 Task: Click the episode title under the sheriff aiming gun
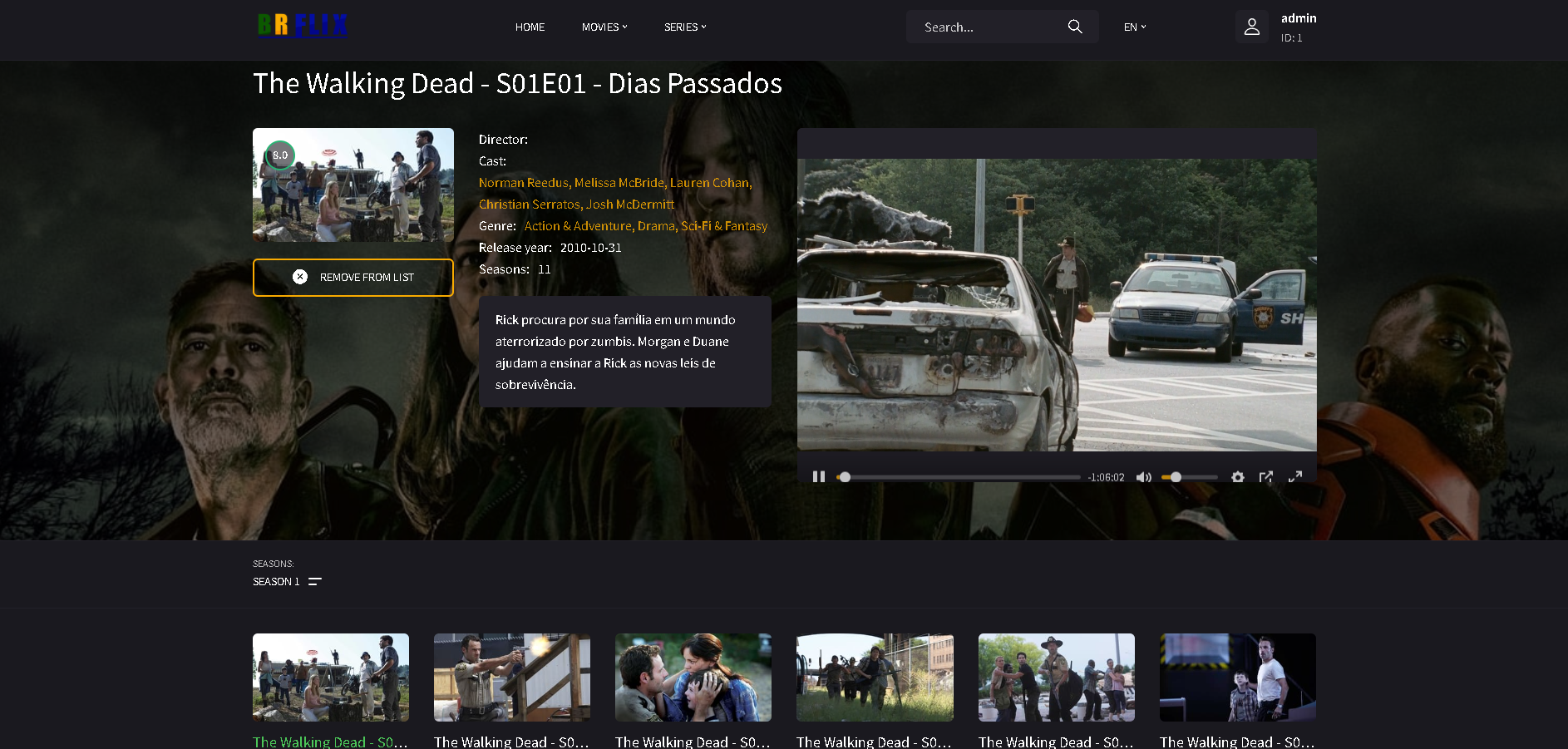[511, 742]
